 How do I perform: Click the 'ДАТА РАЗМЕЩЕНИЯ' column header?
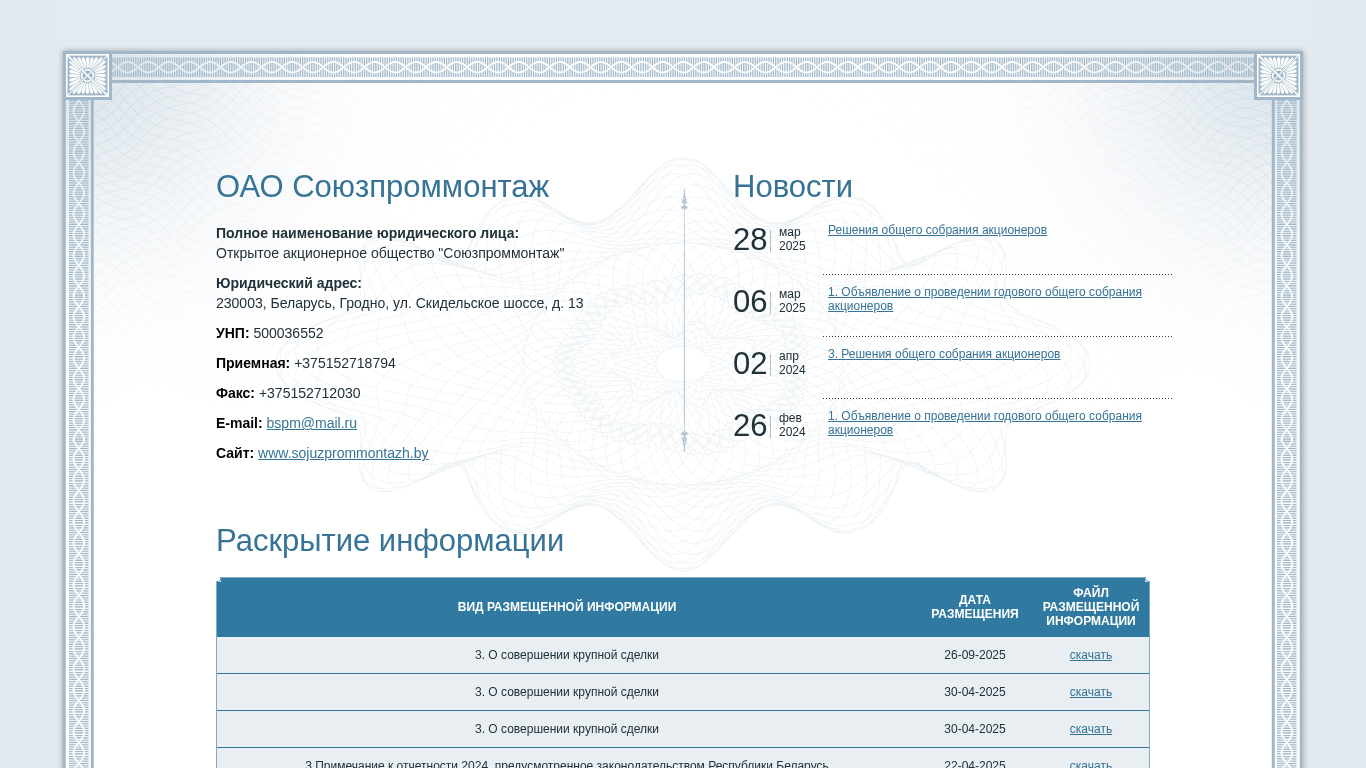975,607
